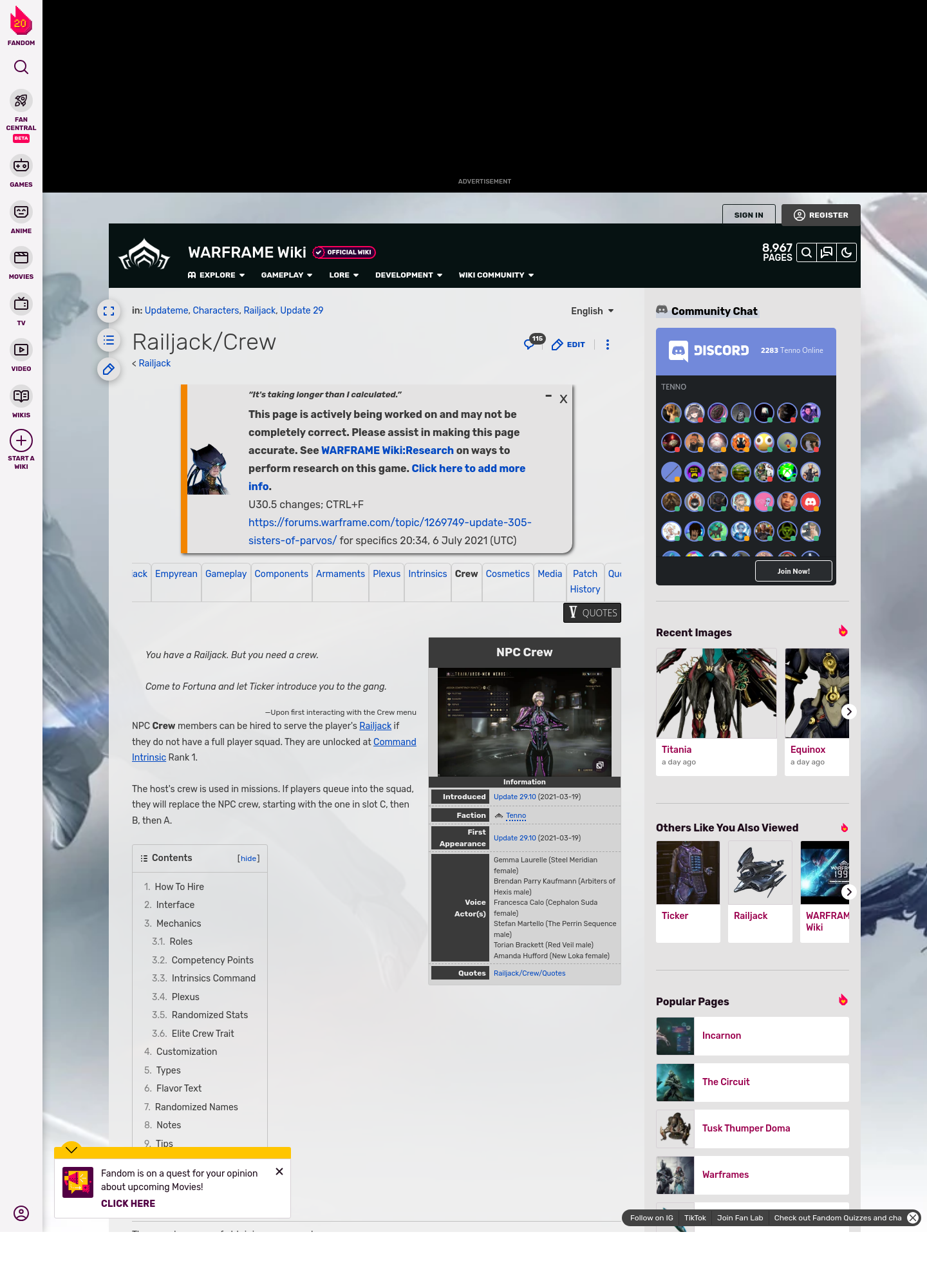Open the wiki Discussions speech-bubble icon
This screenshot has width=927, height=1288.
(x=827, y=252)
